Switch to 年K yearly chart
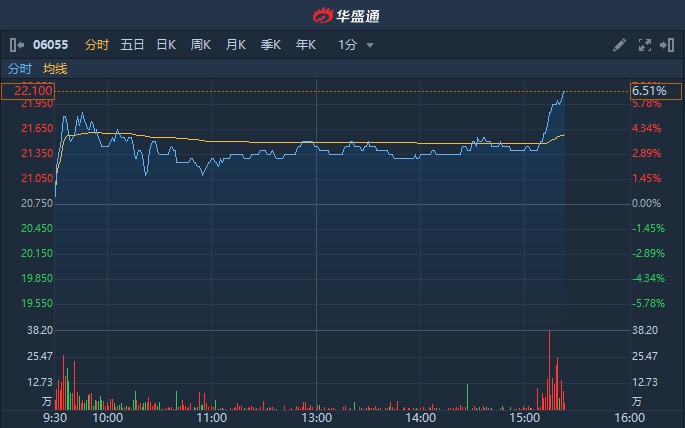 point(306,45)
